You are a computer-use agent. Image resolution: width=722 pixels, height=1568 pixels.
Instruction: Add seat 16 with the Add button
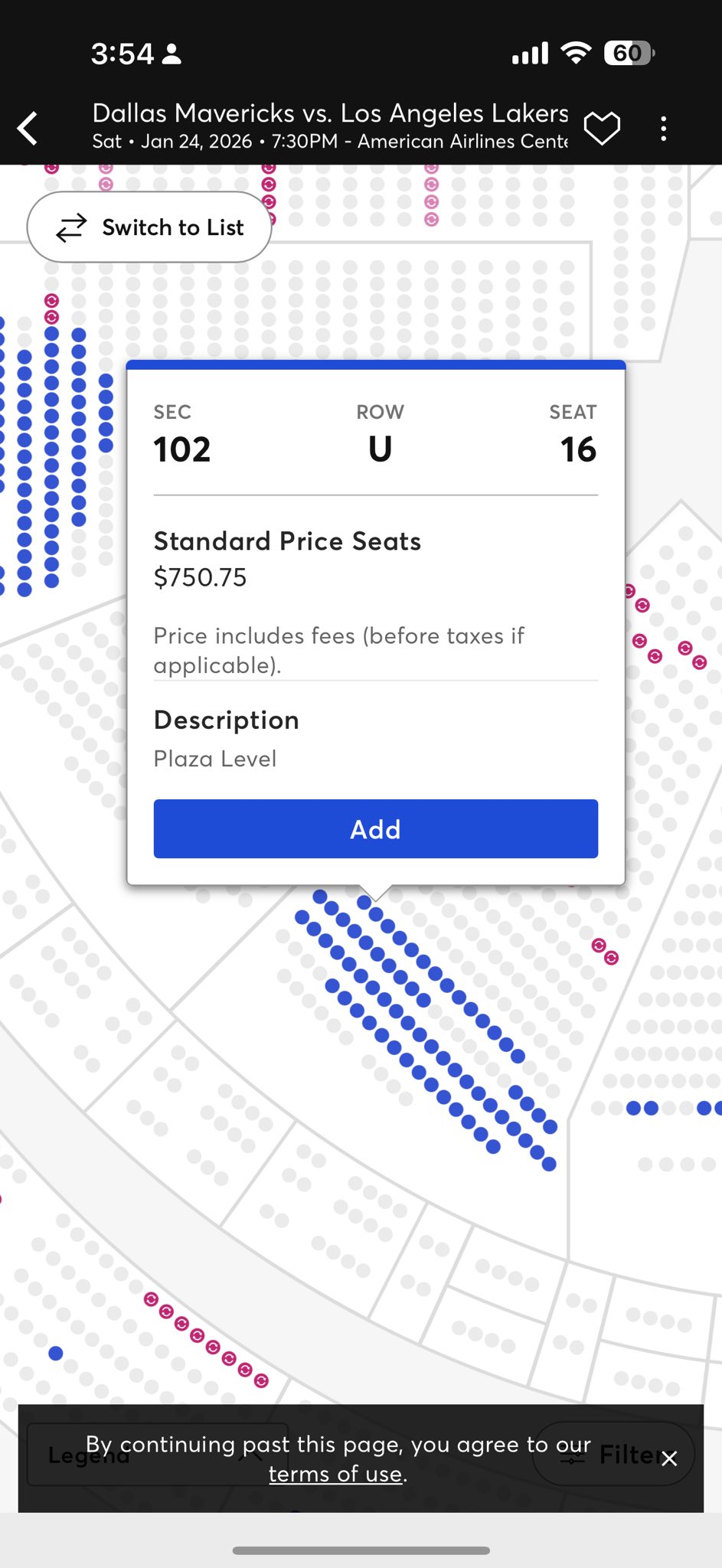[375, 829]
